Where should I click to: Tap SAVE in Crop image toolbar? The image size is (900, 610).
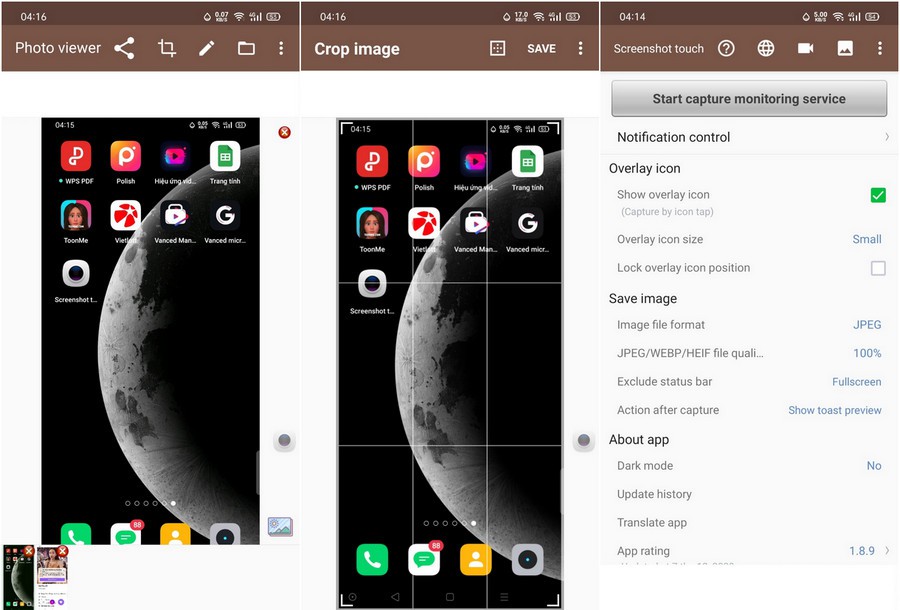[541, 48]
